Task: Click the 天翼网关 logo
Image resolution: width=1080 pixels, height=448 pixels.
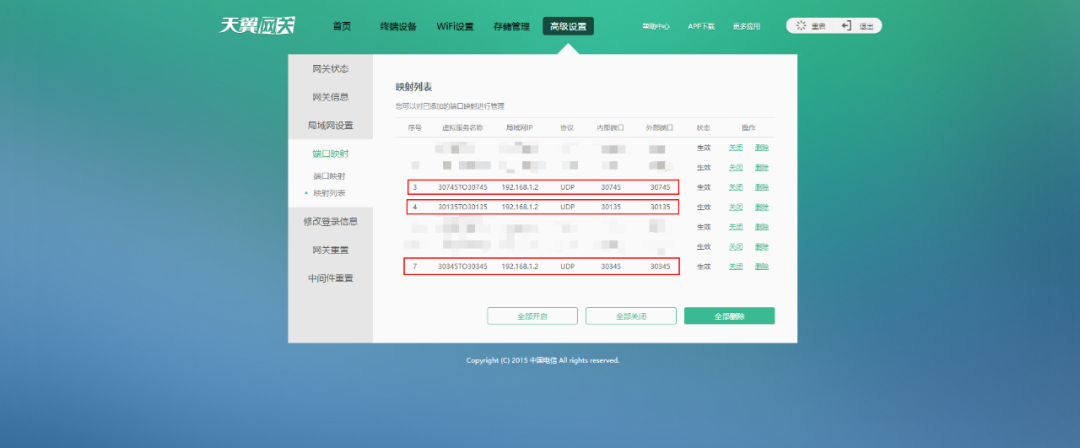Action: click(x=248, y=26)
